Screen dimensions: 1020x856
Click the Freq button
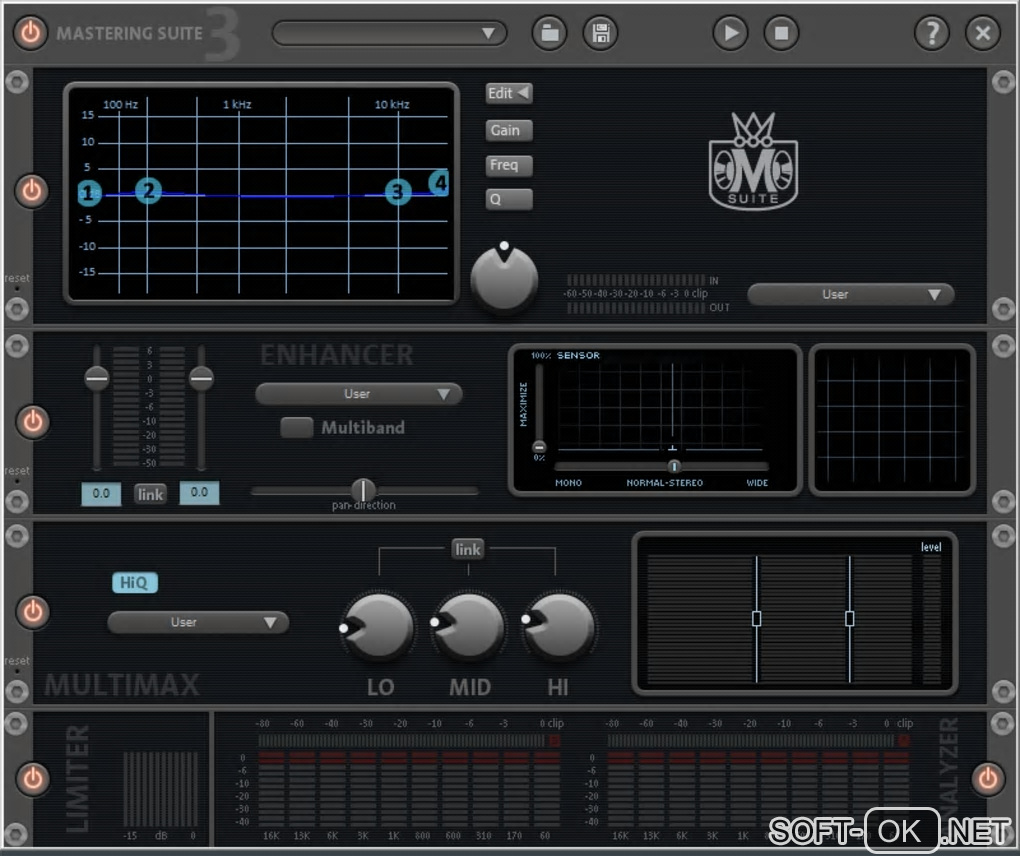509,165
